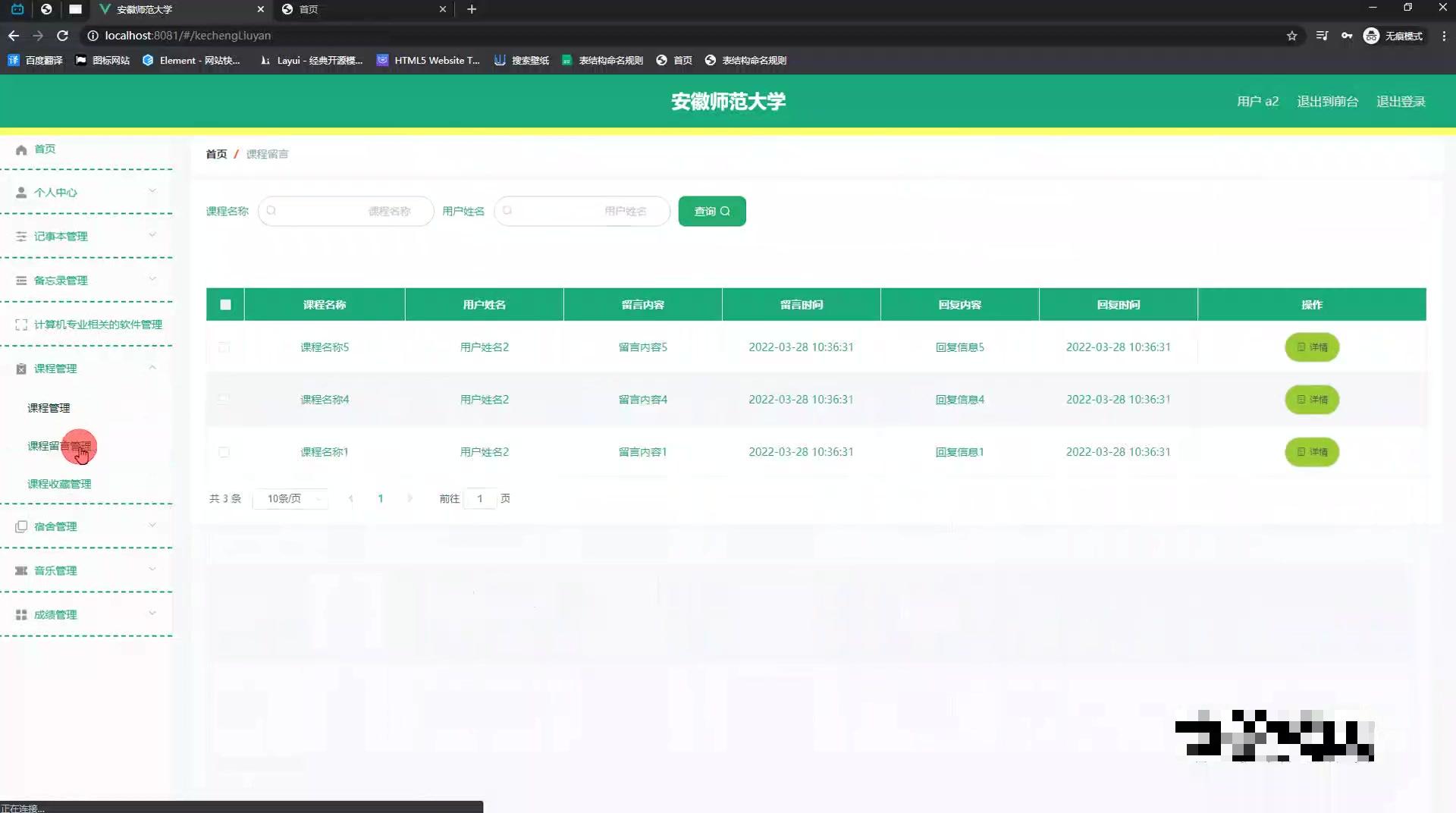Click the 首页 breadcrumb link
The height and width of the screenshot is (813, 1456).
coord(216,154)
